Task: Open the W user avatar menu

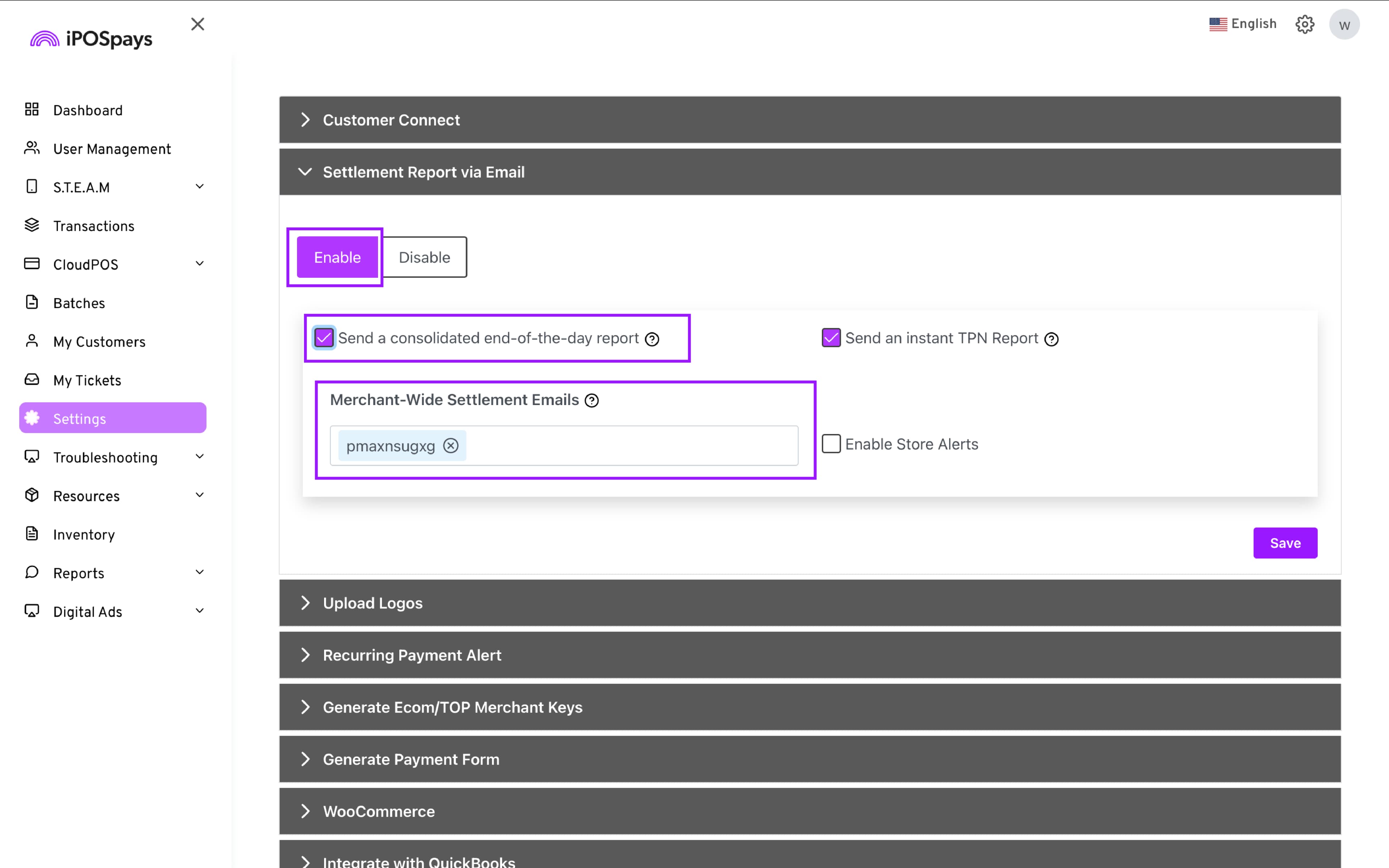Action: (1344, 25)
